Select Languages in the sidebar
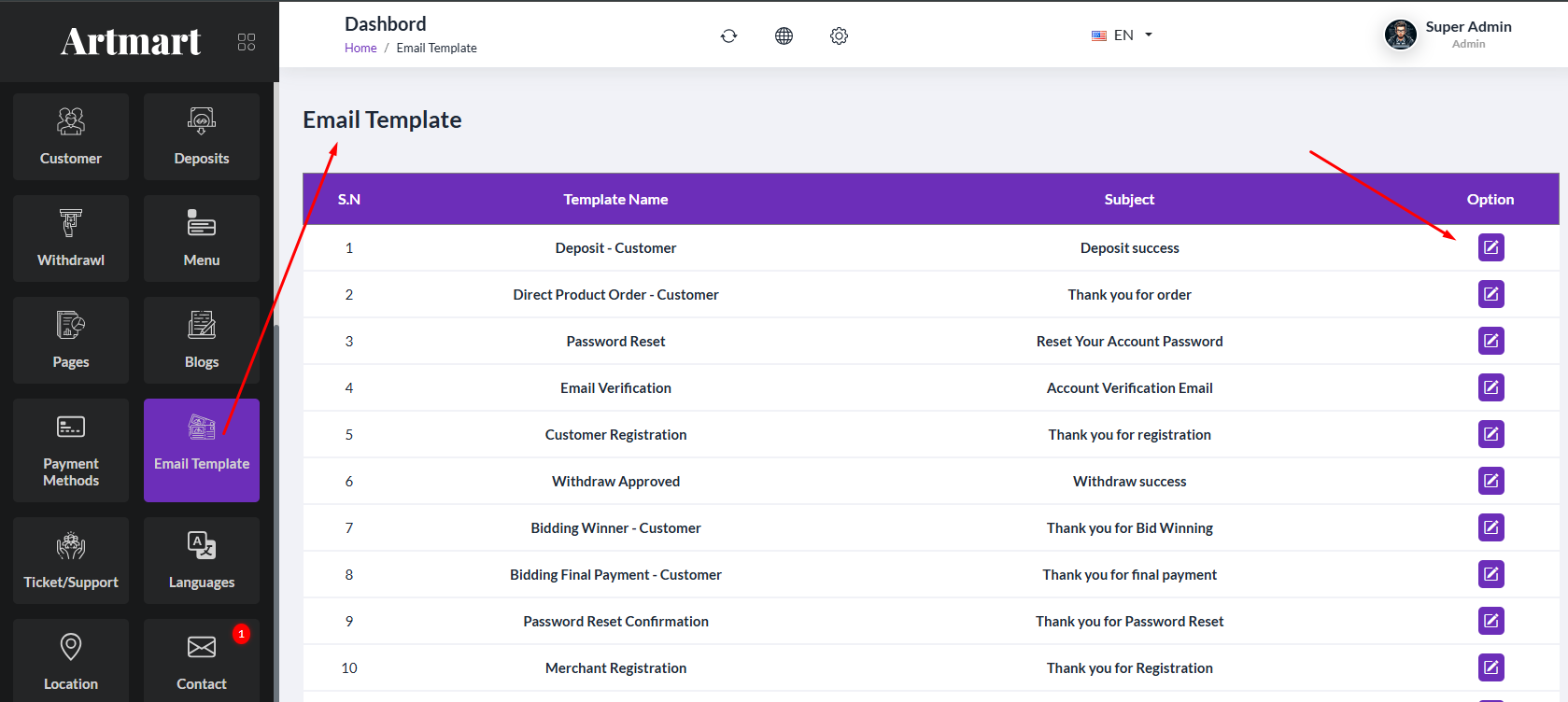Image resolution: width=1568 pixels, height=702 pixels. 202,560
